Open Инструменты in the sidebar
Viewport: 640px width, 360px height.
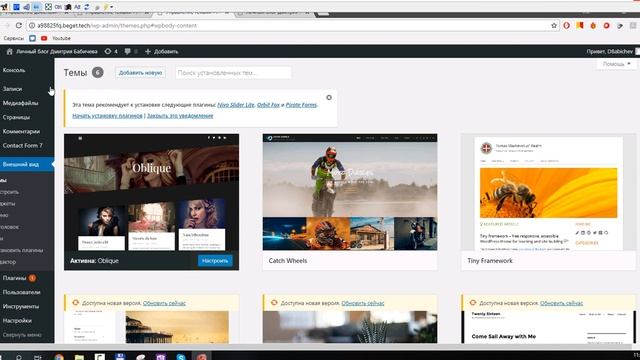tap(21, 307)
